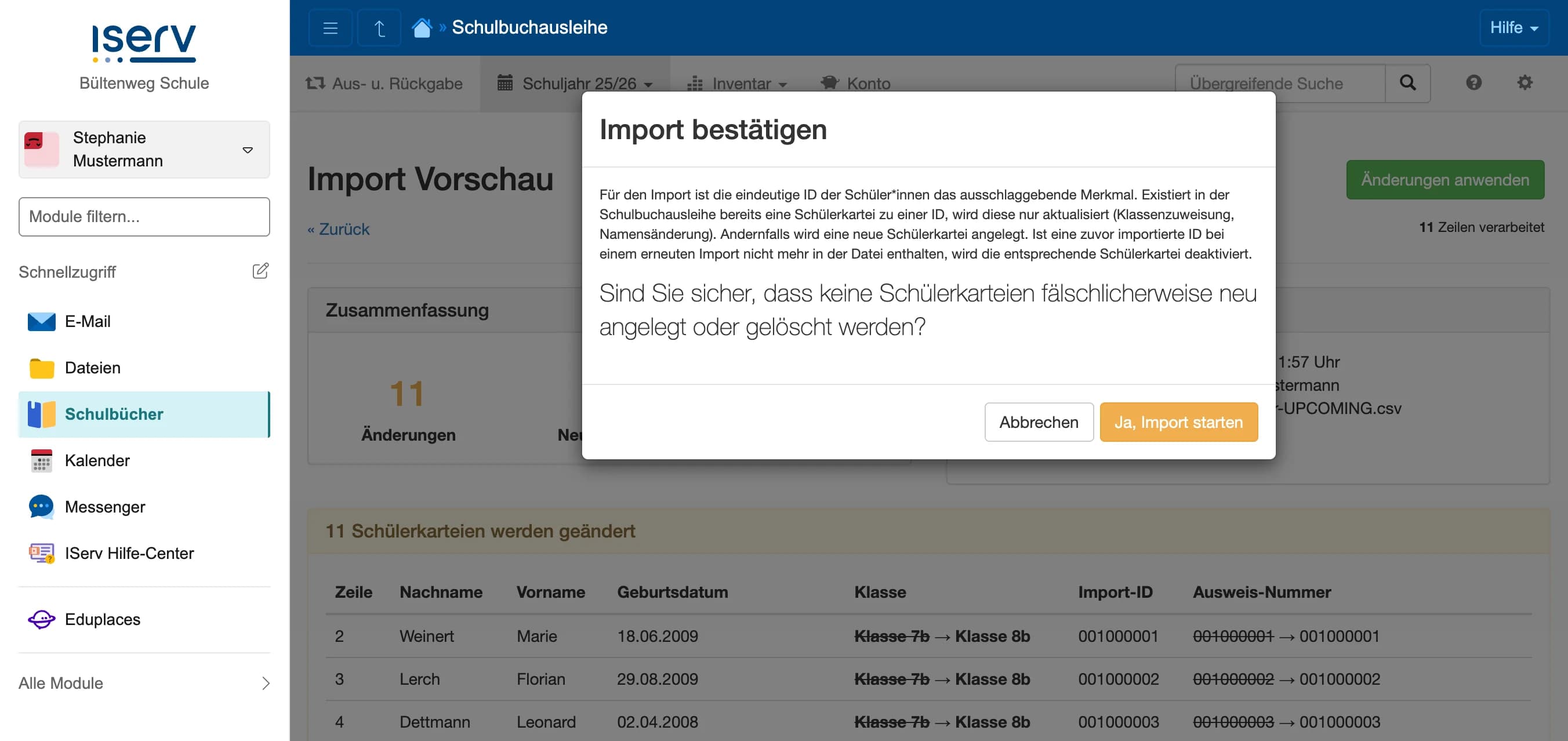
Task: Confirm with Ja, Import starten
Action: point(1178,422)
